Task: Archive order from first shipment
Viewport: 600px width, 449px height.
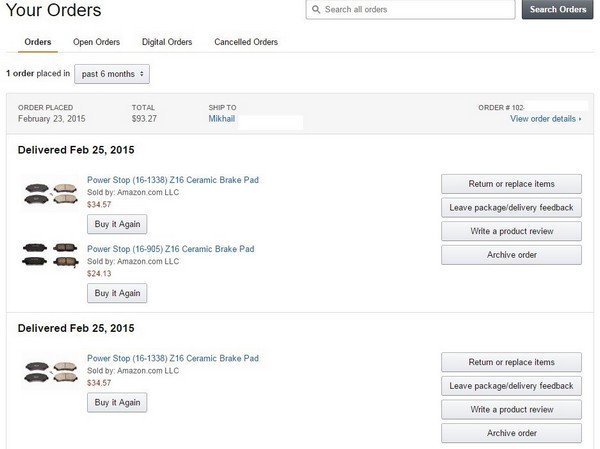Action: (511, 255)
